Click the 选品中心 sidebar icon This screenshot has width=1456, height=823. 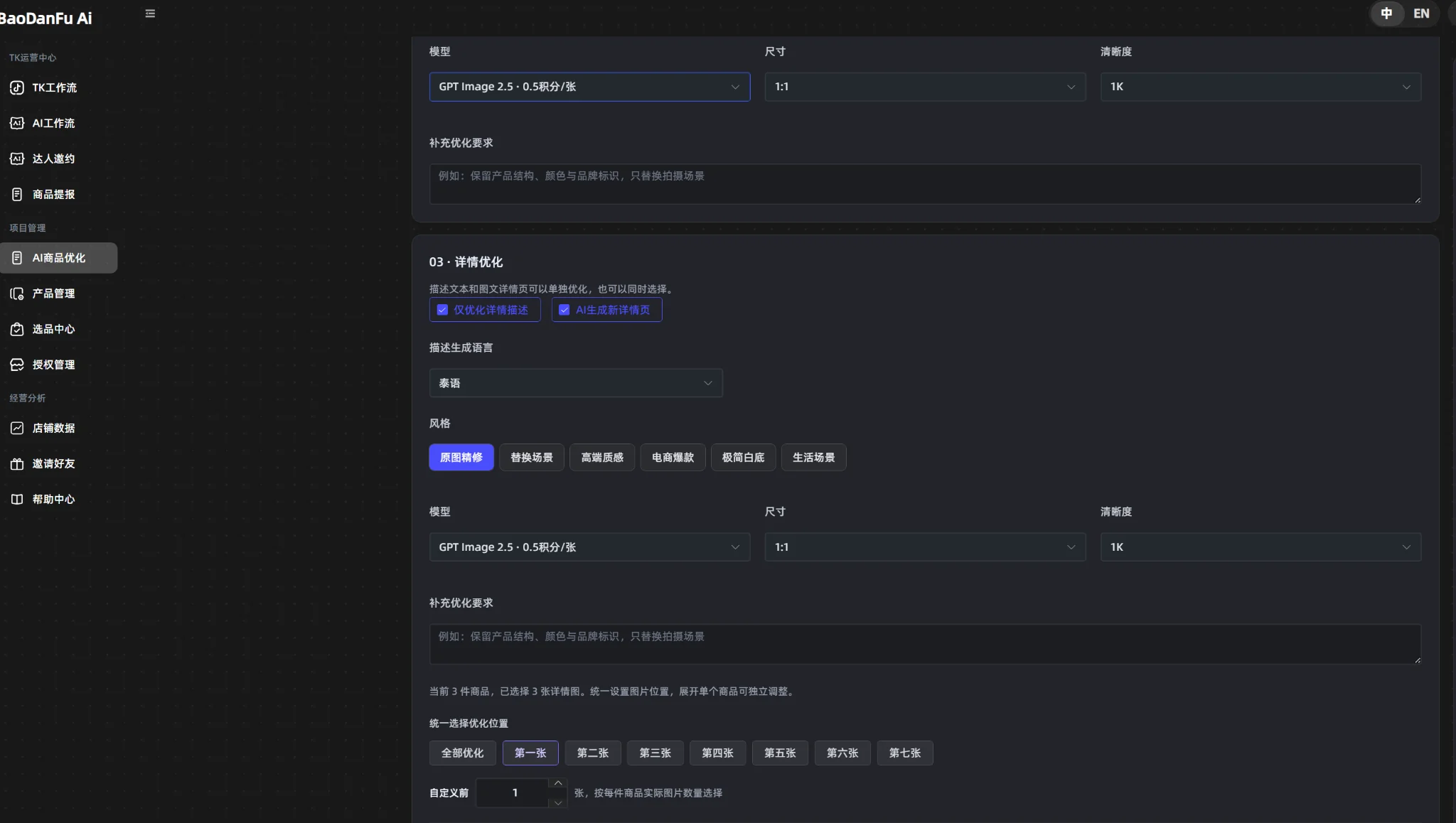point(17,329)
